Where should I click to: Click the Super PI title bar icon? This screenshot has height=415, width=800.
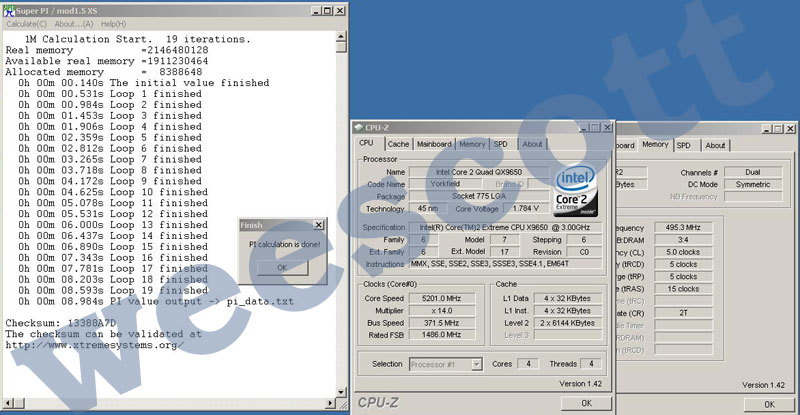click(9, 11)
